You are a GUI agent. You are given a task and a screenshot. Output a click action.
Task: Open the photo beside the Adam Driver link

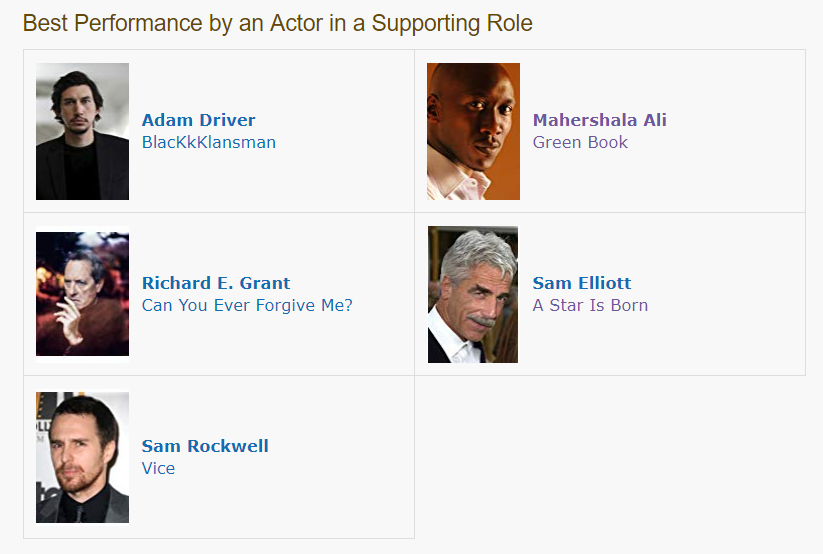coord(82,131)
